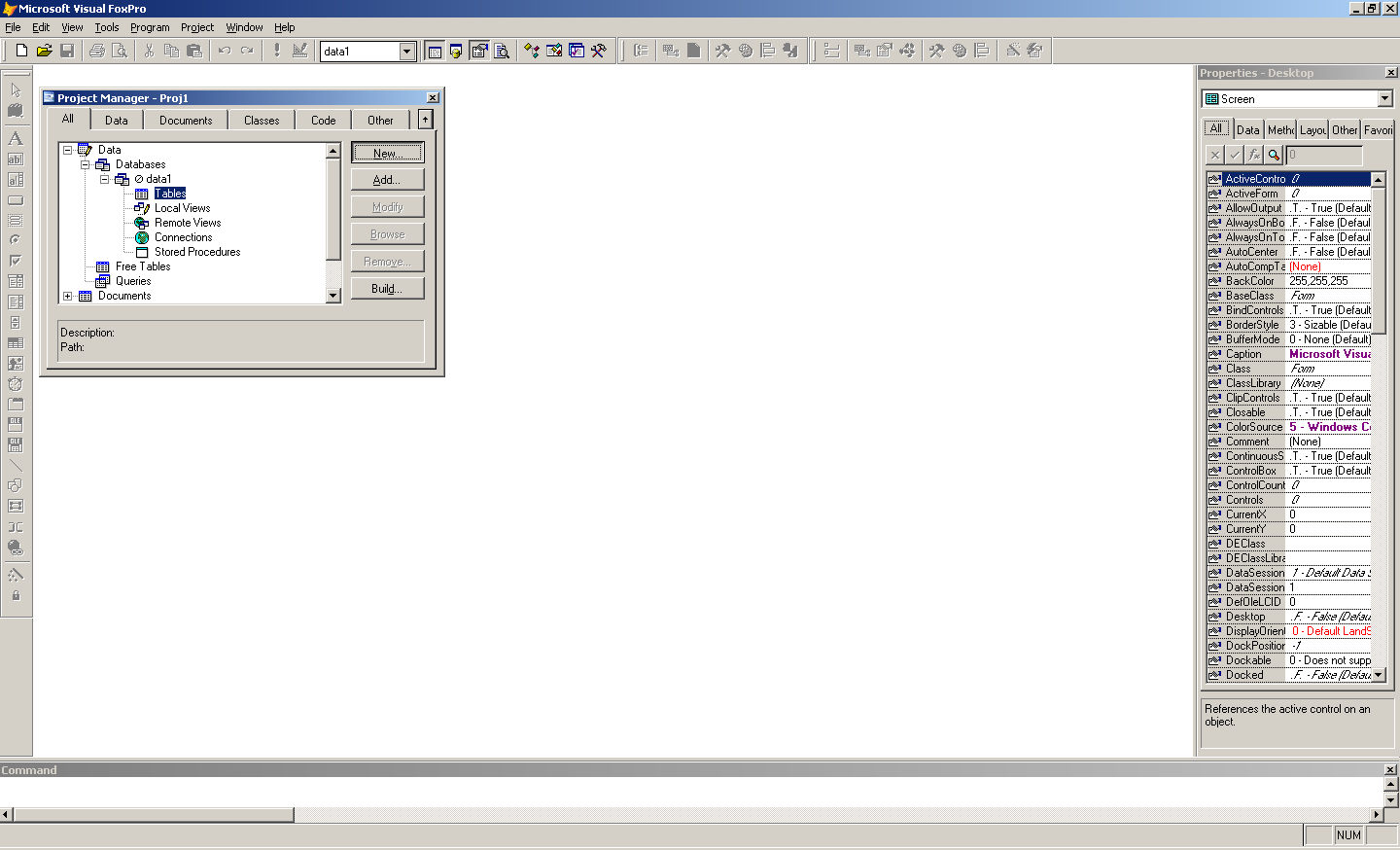The width and height of the screenshot is (1400, 850).
Task: Click the Zoom magnifier in Properties window
Action: coord(1274,155)
